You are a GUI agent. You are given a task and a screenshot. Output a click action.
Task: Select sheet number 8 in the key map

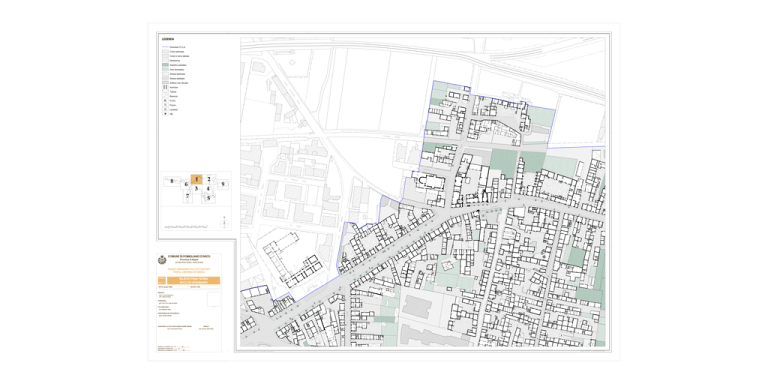[171, 181]
